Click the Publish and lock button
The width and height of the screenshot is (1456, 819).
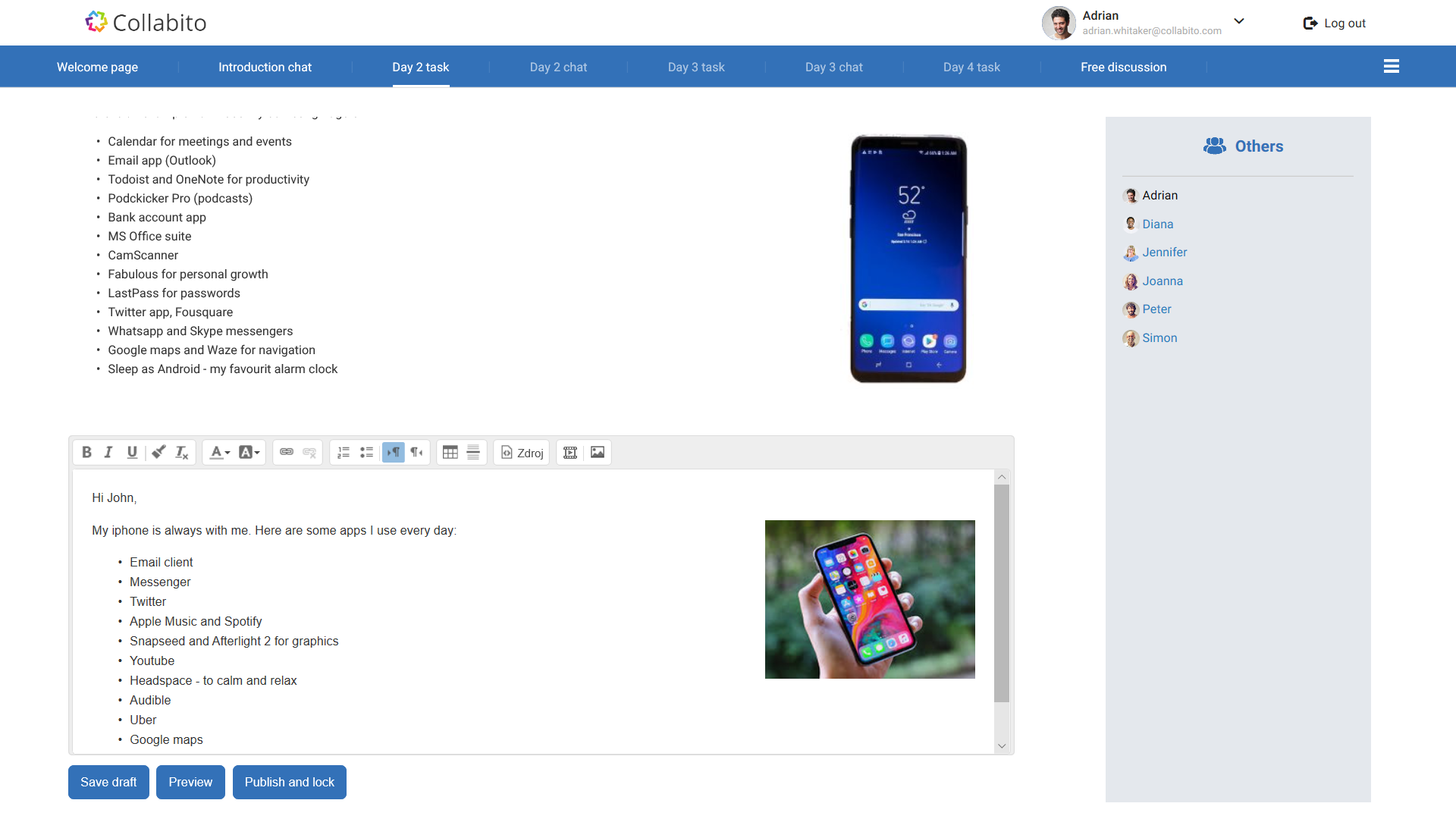[289, 782]
